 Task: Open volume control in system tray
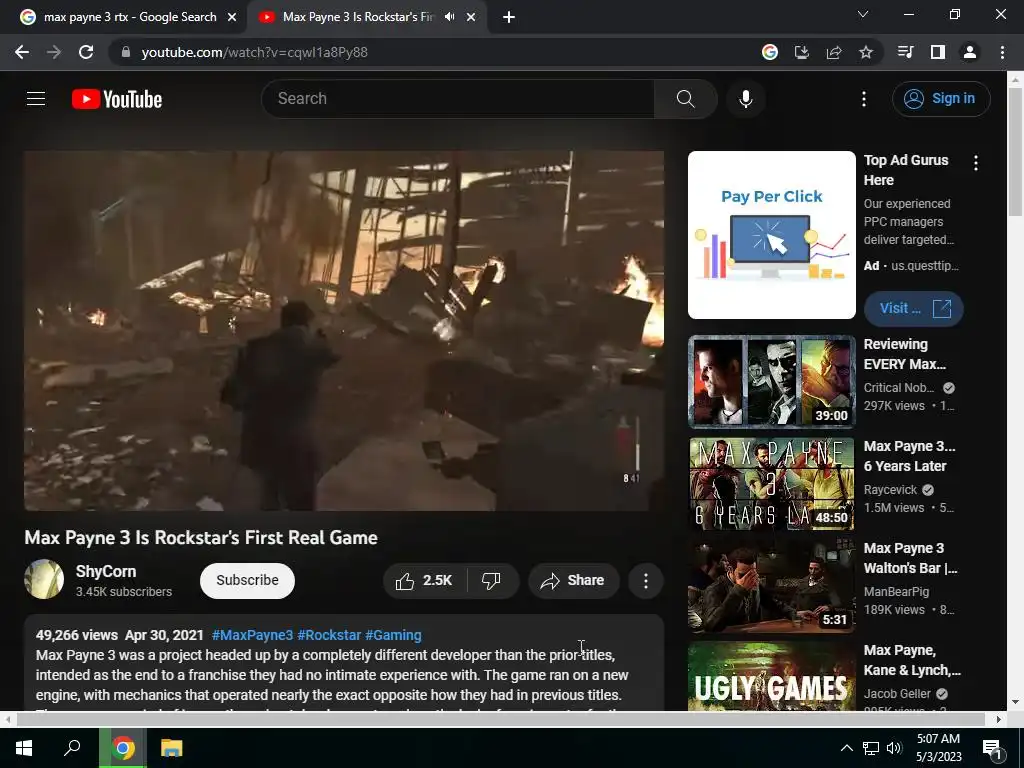[x=894, y=748]
